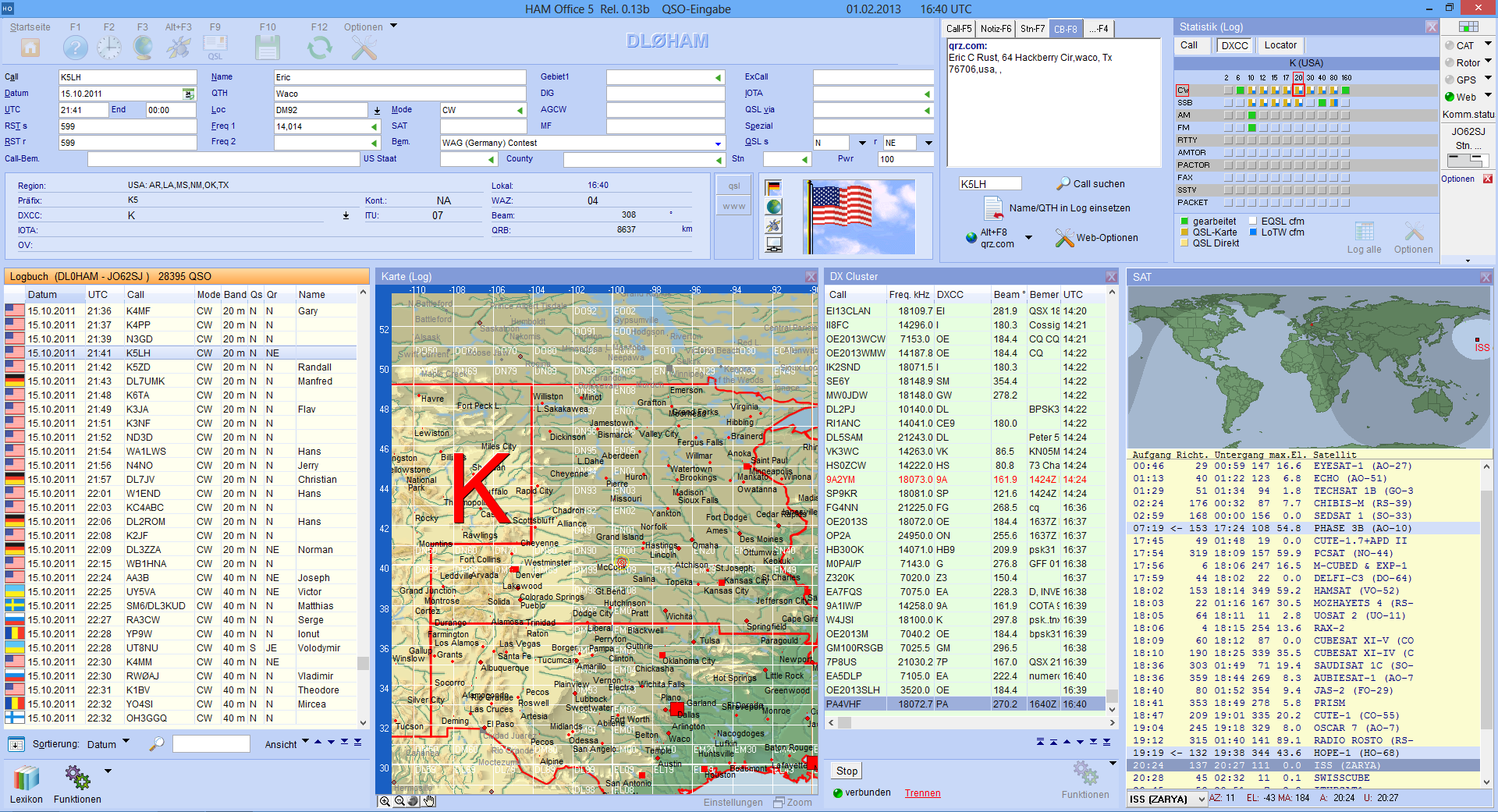Click the LoTW cfm blue legend swatch
Viewport: 1498px width, 812px height.
pos(1253,232)
